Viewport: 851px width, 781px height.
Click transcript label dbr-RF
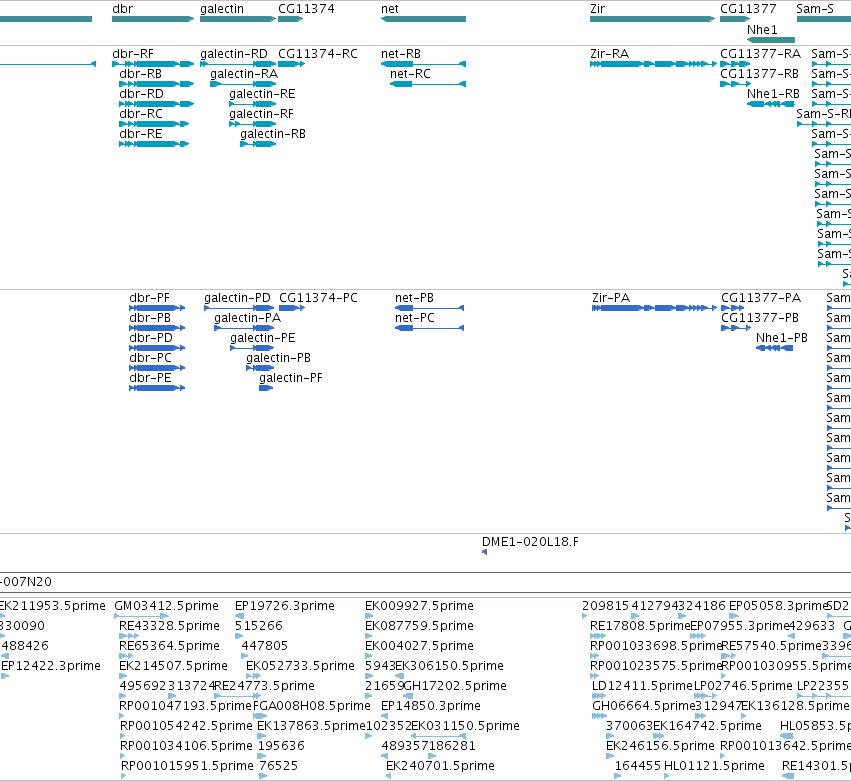pyautogui.click(x=133, y=54)
